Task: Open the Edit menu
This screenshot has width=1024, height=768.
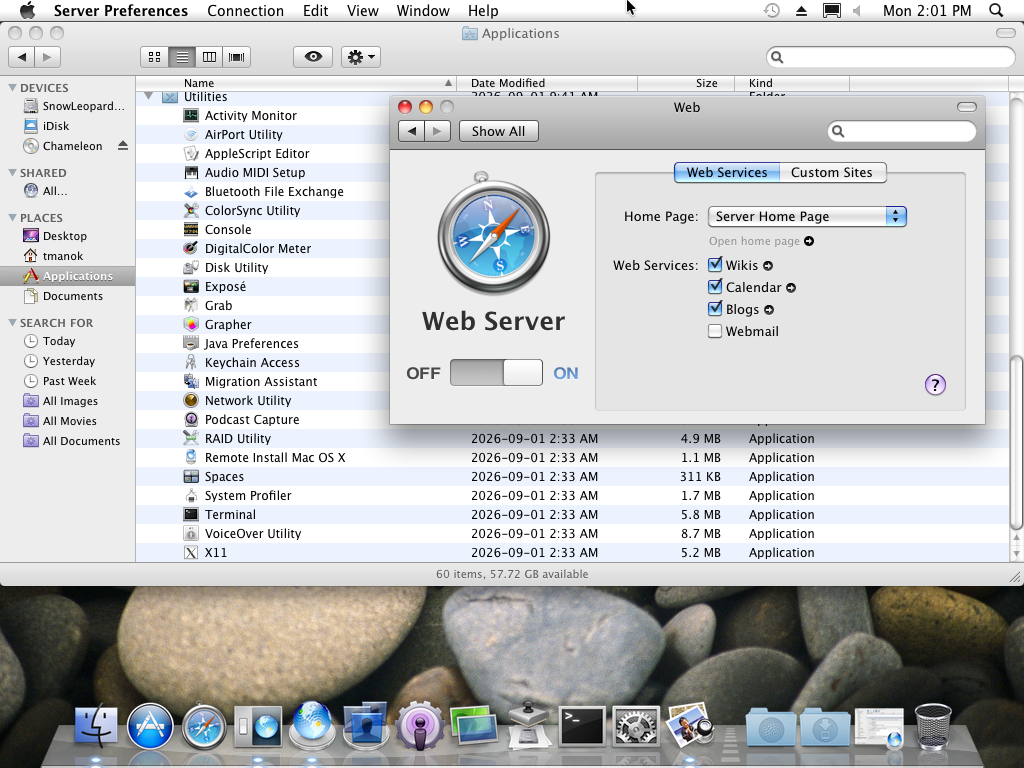Action: [x=315, y=10]
